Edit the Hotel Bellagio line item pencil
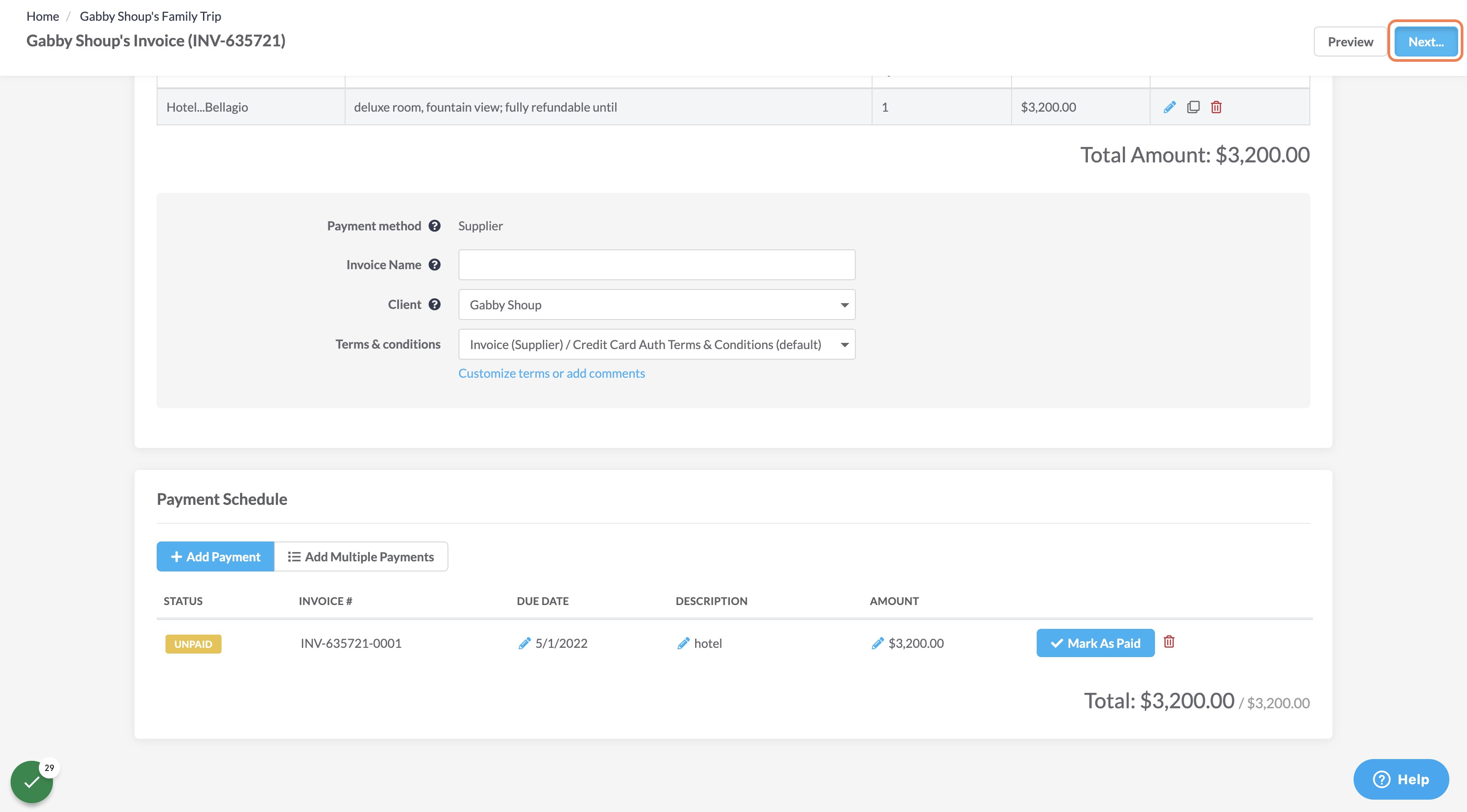Image resolution: width=1467 pixels, height=812 pixels. tap(1169, 107)
